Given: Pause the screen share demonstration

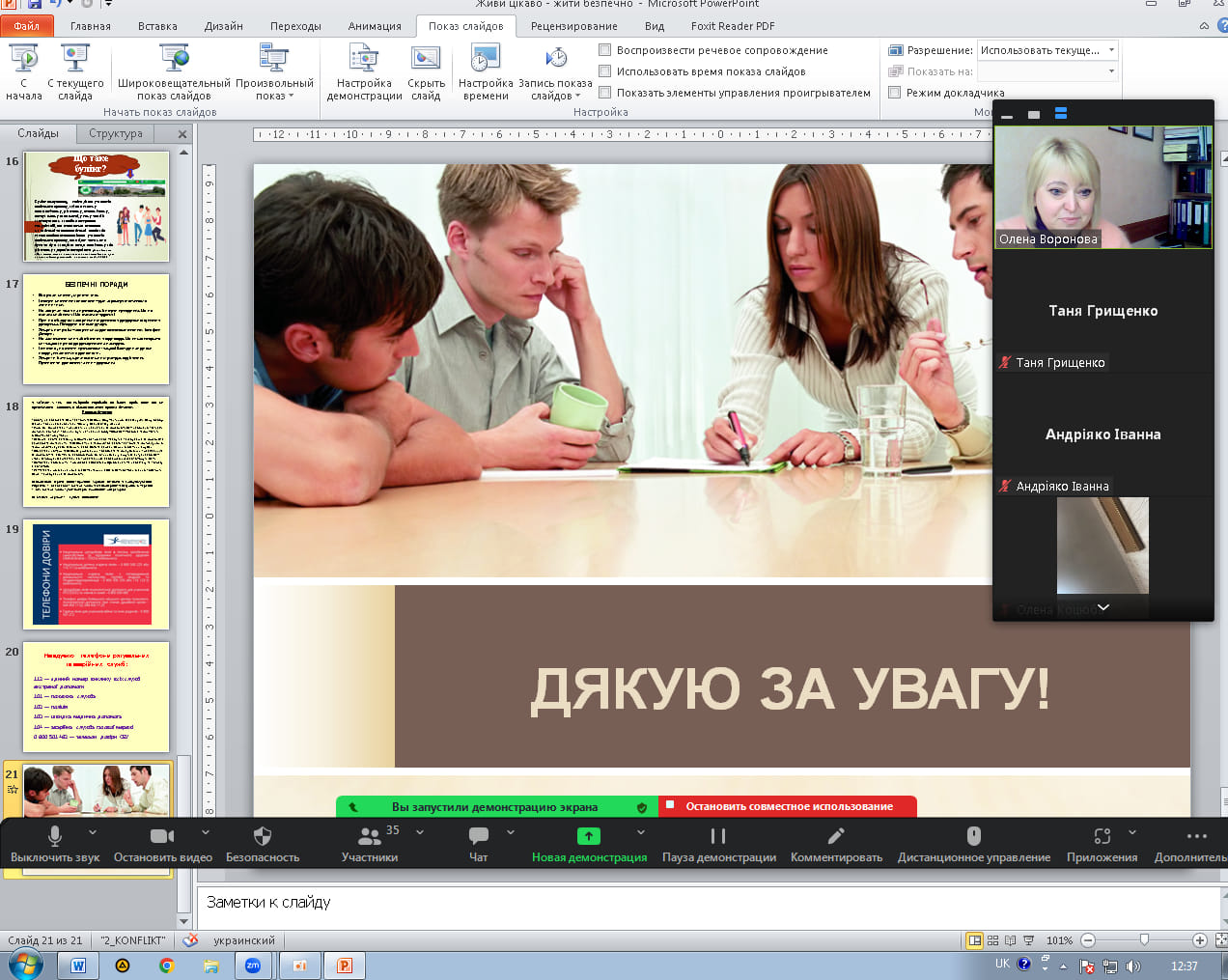Looking at the screenshot, I should pyautogui.click(x=718, y=836).
